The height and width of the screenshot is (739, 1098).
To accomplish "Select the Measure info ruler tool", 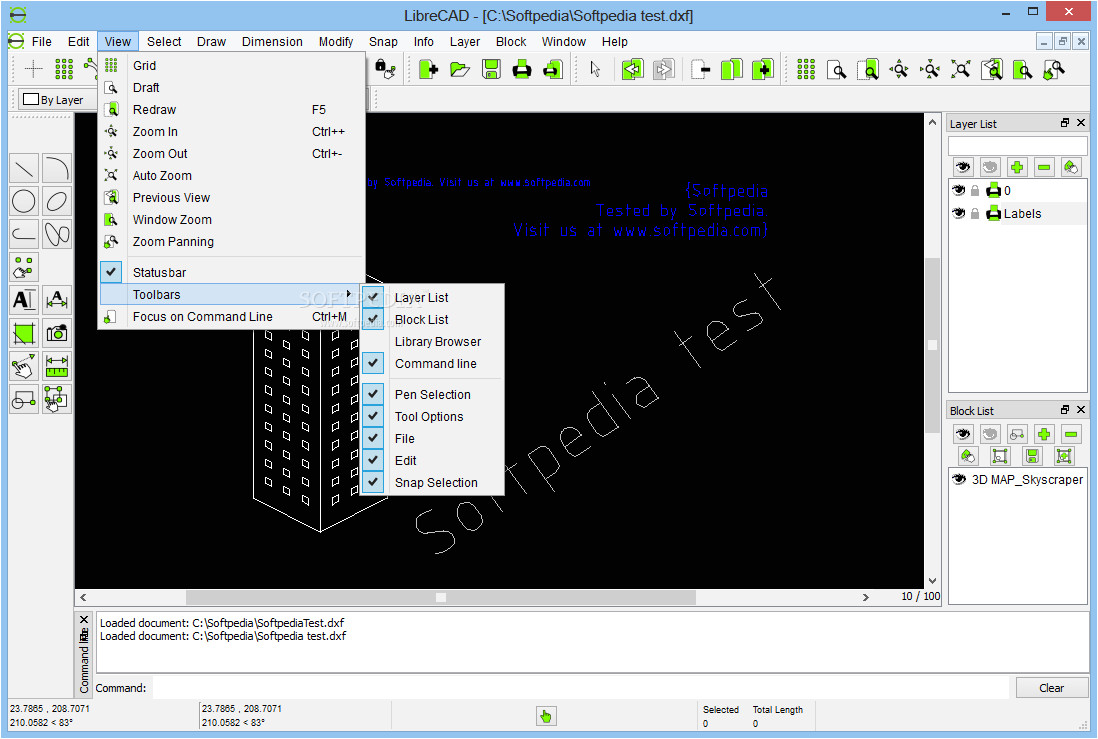I will 57,366.
